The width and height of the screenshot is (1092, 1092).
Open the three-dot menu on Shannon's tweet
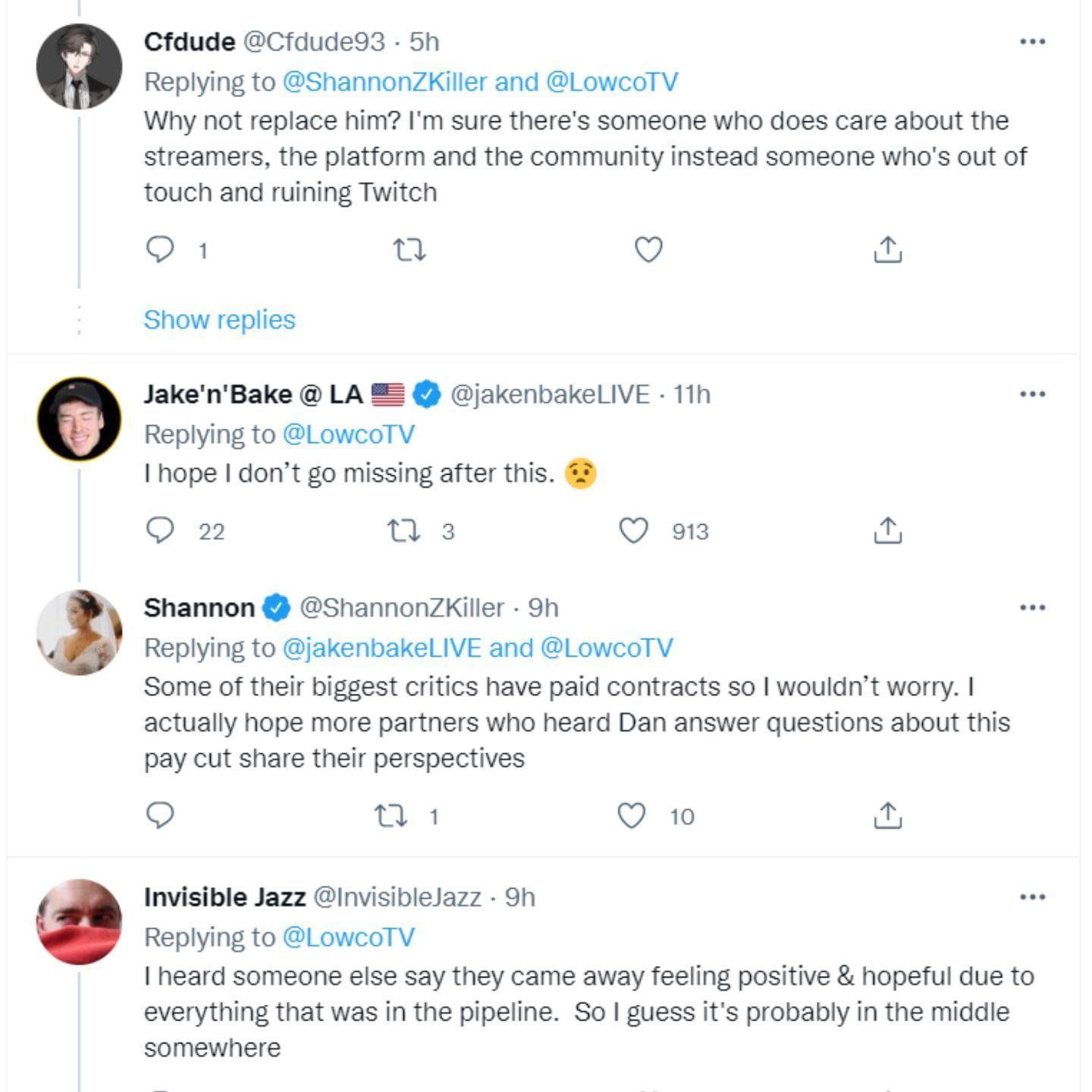tap(1031, 607)
